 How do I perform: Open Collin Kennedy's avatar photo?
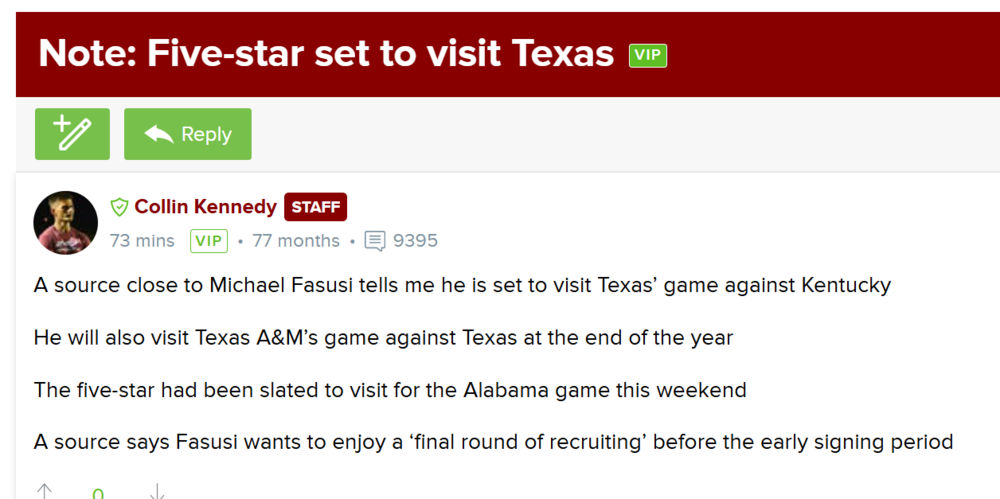65,222
